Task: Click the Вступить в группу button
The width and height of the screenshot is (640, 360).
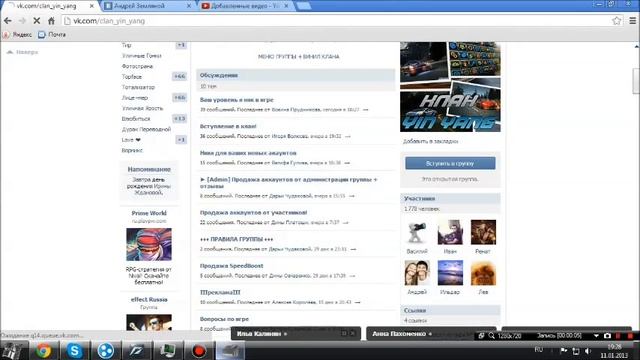Action: [450, 163]
